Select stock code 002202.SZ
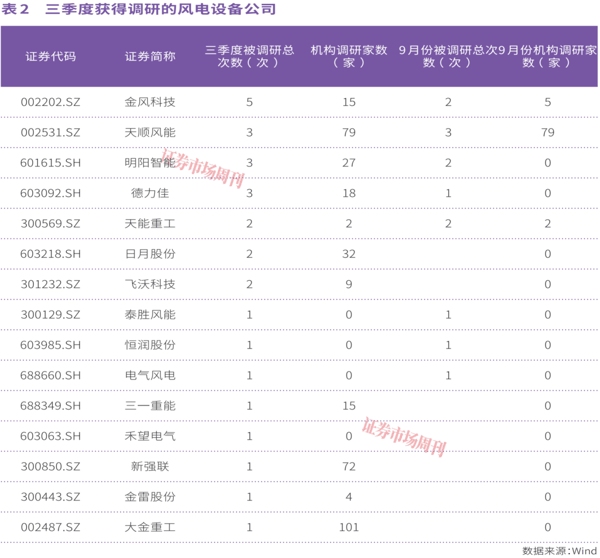Image resolution: width=600 pixels, height=558 pixels. click(x=51, y=102)
